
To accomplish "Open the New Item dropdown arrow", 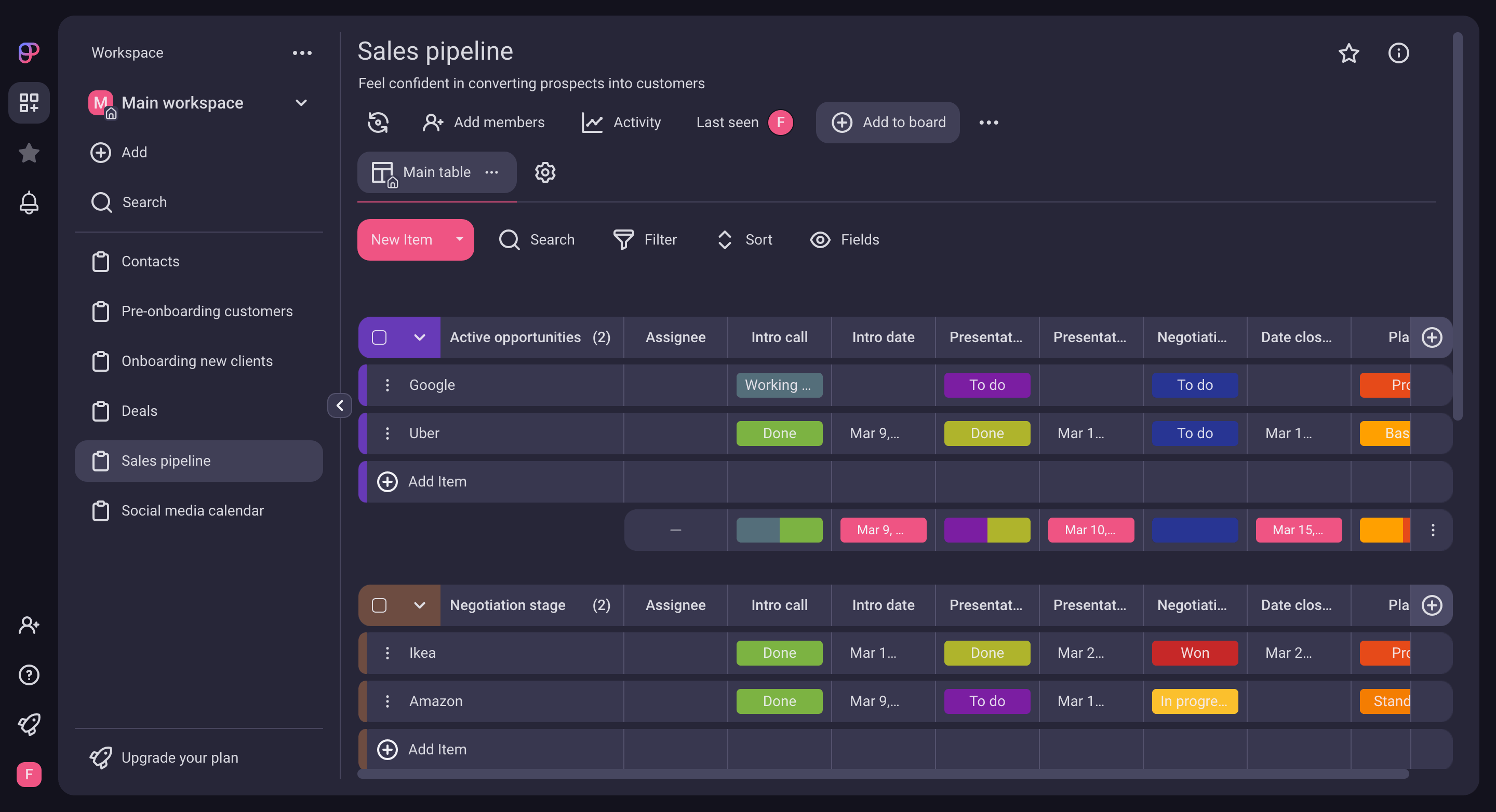I will tap(459, 239).
